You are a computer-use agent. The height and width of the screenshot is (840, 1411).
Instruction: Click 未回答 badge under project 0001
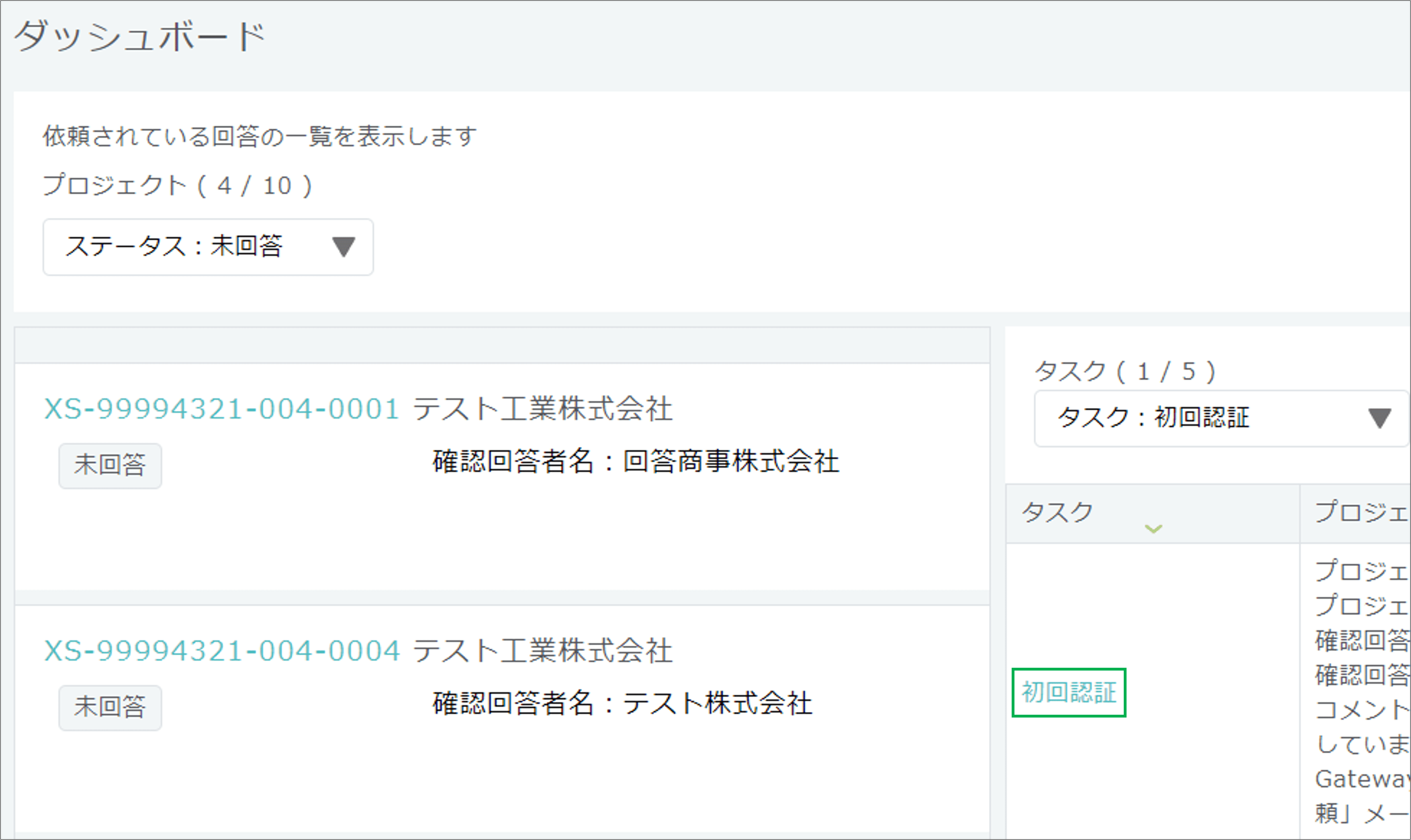click(110, 465)
